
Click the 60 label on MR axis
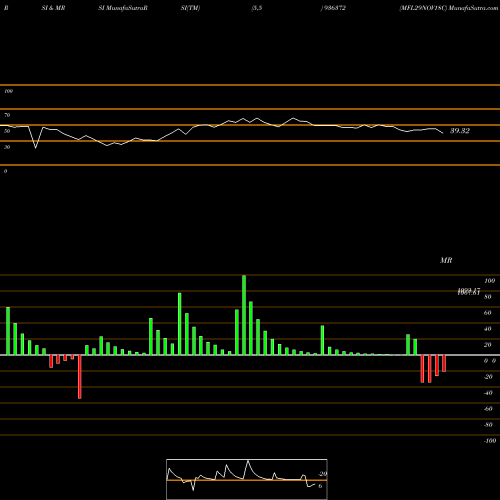pyautogui.click(x=487, y=313)
